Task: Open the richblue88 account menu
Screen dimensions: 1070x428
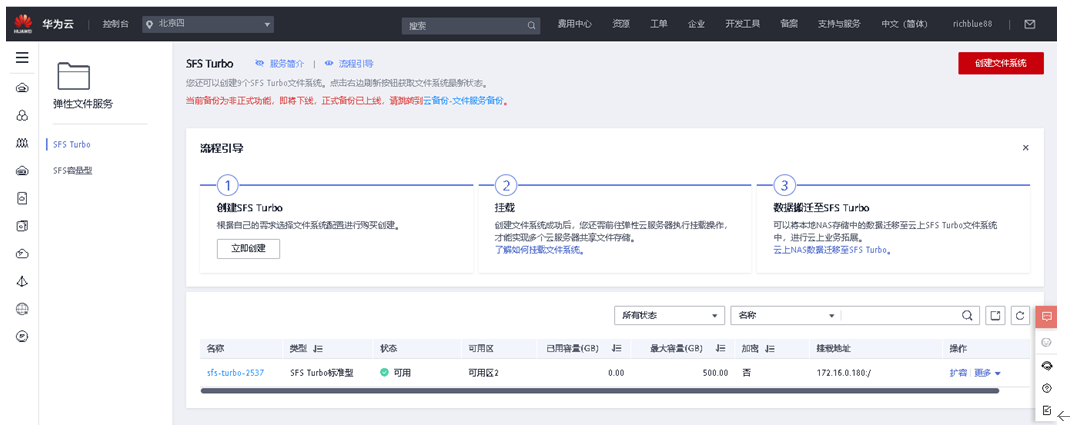Action: click(972, 24)
